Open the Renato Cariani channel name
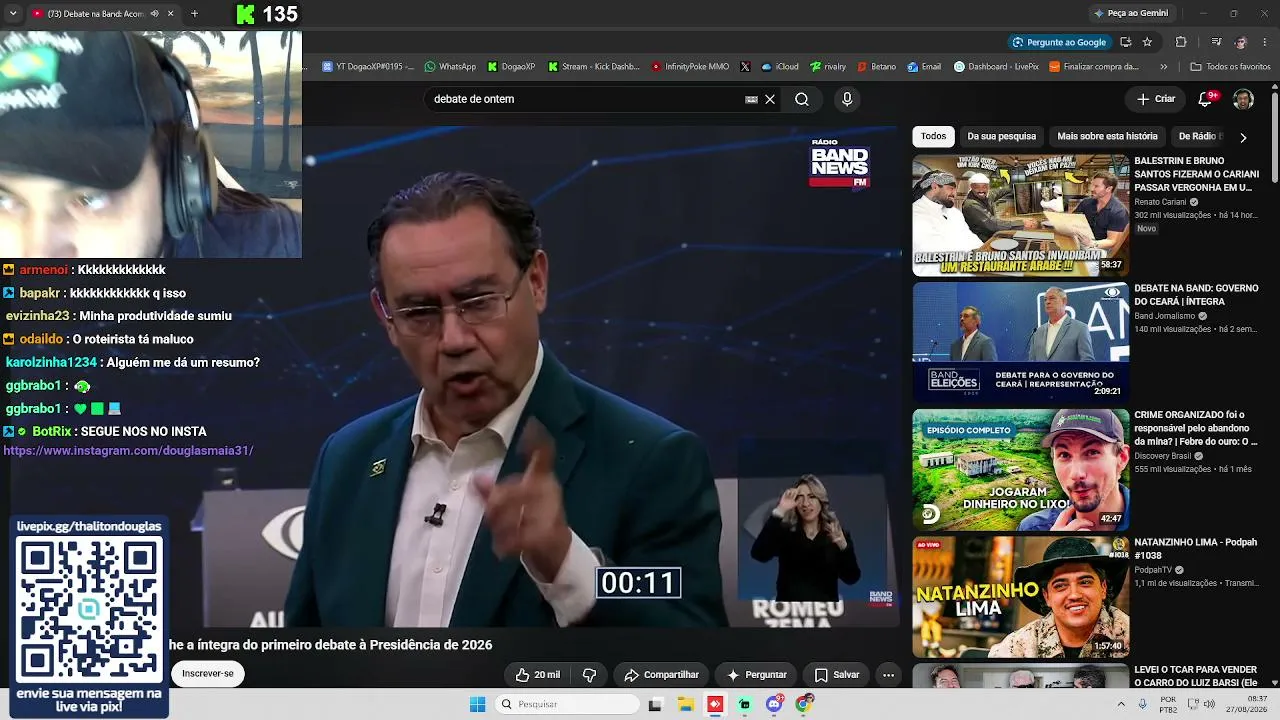The width and height of the screenshot is (1280, 720). (x=1160, y=202)
